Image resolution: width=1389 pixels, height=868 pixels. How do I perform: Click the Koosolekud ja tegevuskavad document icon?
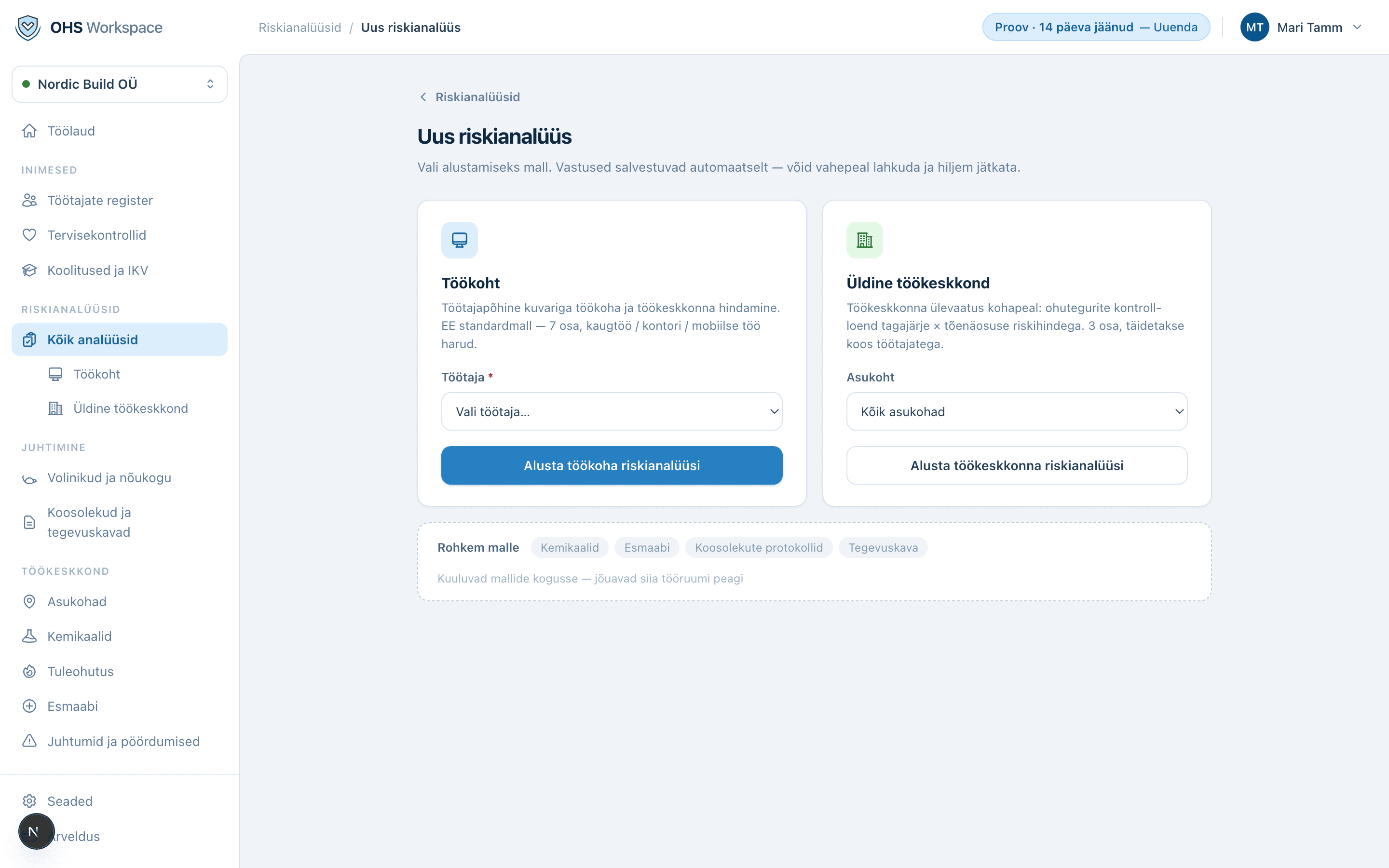(x=29, y=522)
